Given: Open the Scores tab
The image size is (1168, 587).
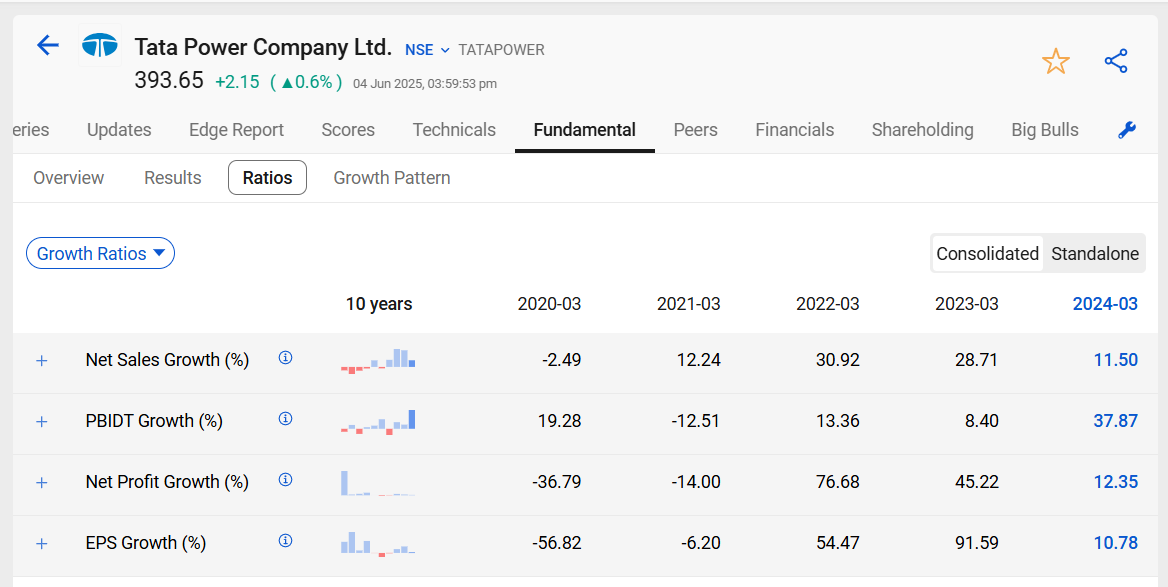Looking at the screenshot, I should coord(348,130).
